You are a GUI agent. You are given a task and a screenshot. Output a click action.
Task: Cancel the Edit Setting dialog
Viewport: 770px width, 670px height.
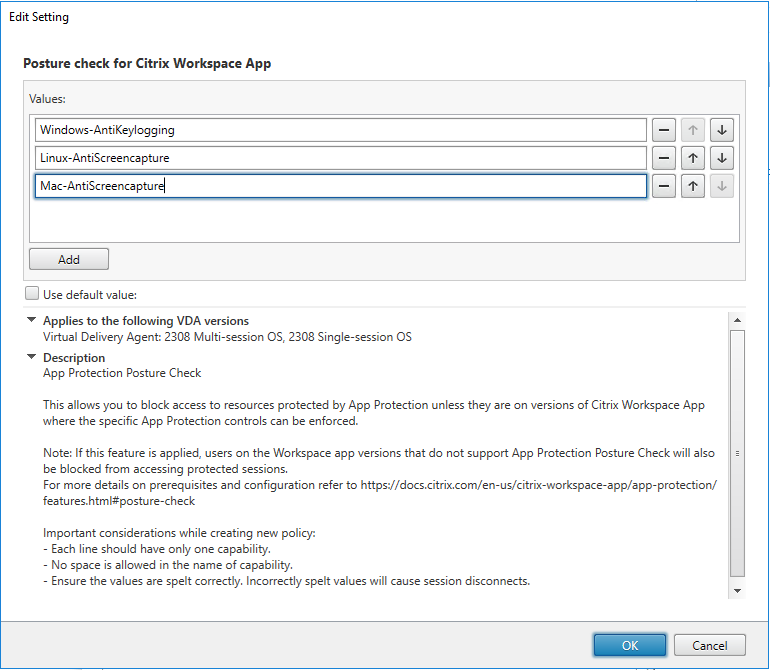point(710,645)
